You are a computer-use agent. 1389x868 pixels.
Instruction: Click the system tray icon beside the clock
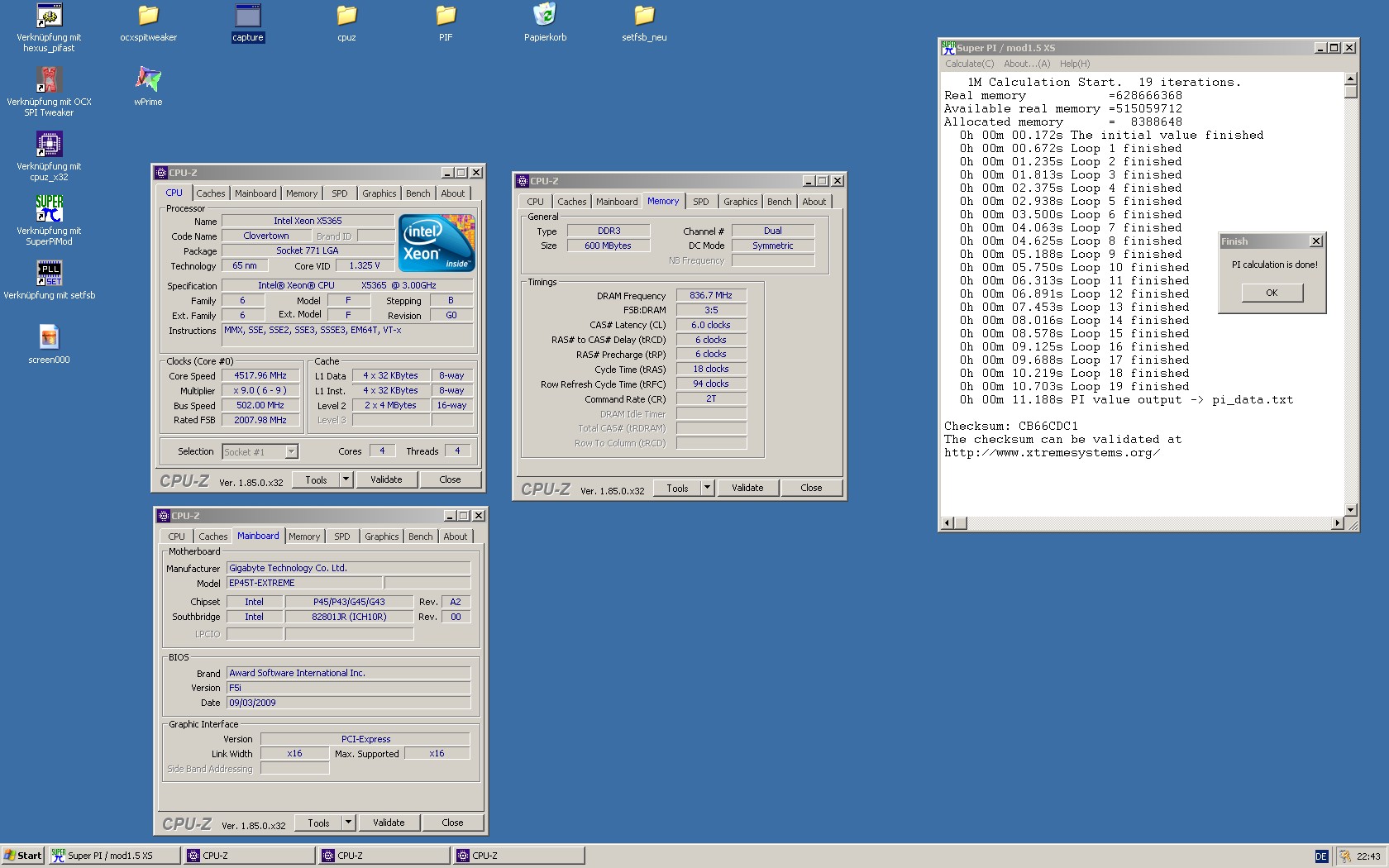1345,856
